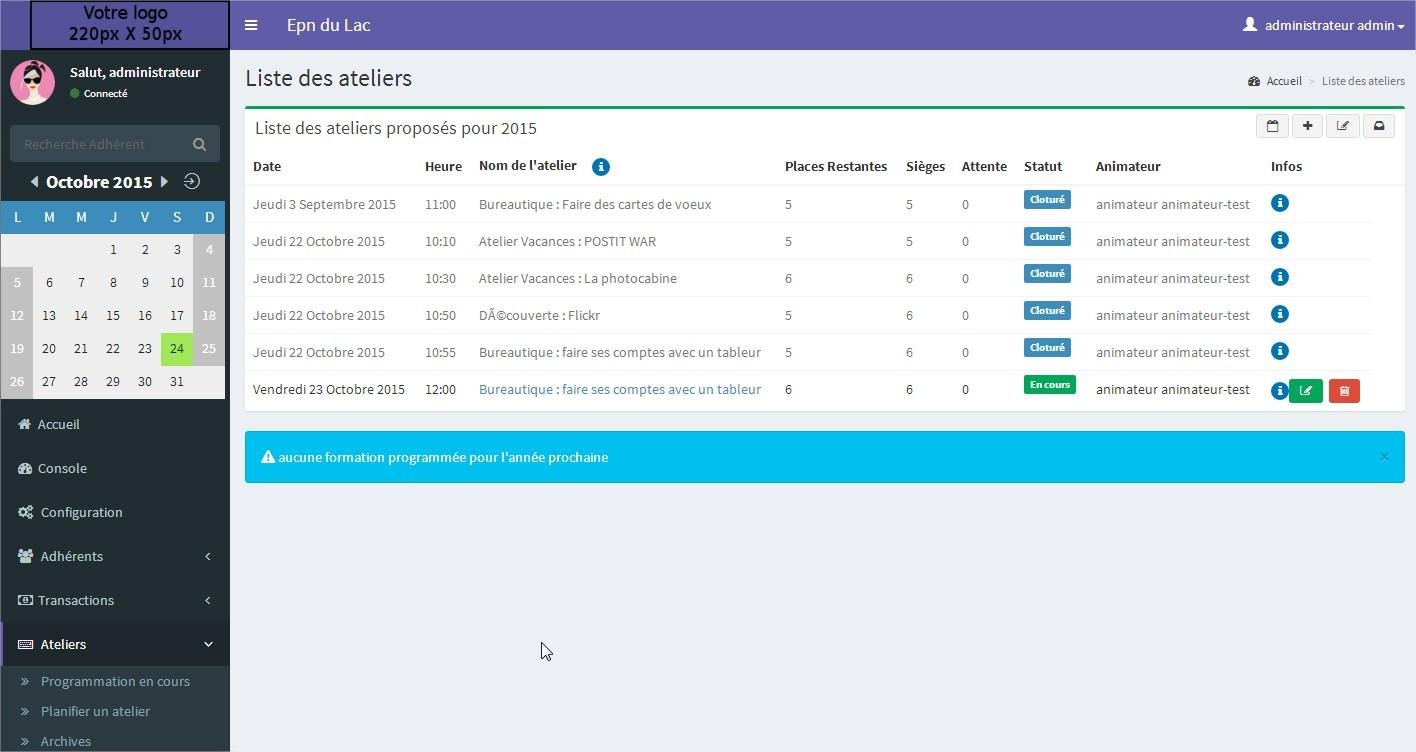Toggle the sidebar with the hamburger icon
1416x752 pixels.
tap(251, 25)
